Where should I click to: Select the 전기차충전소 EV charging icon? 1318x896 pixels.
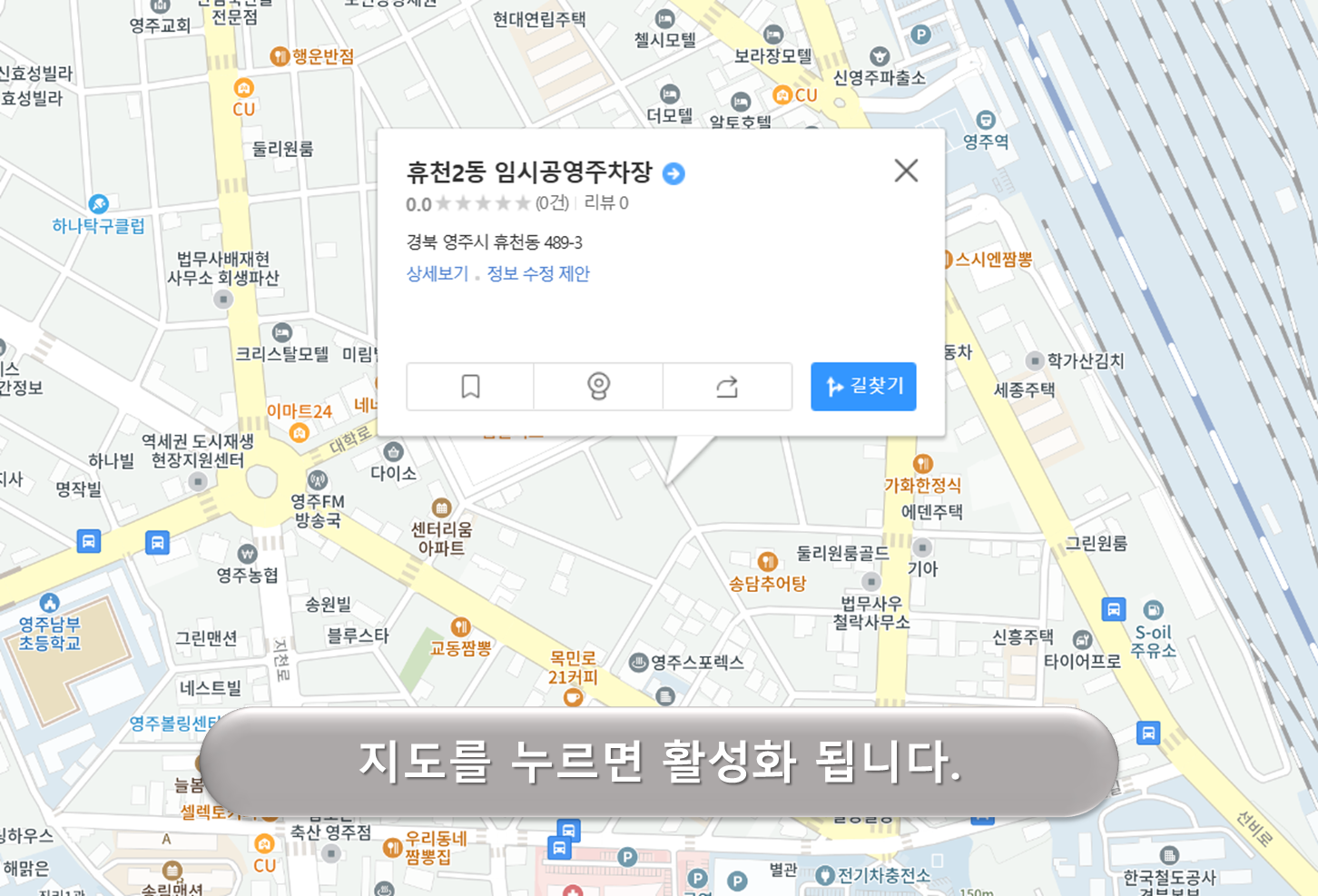coord(823,874)
